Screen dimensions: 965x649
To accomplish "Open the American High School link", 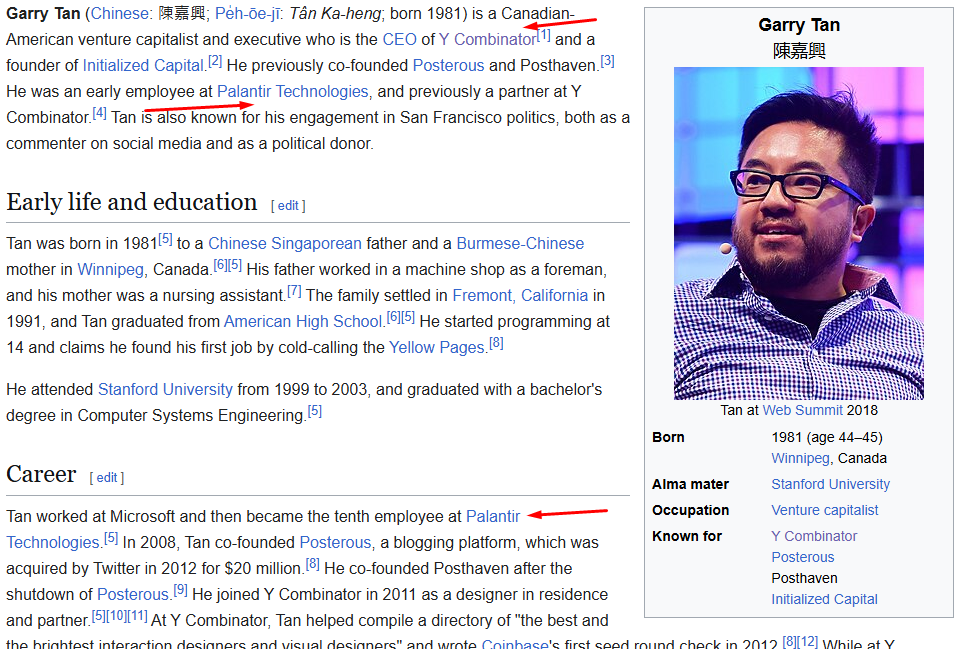I will 303,321.
